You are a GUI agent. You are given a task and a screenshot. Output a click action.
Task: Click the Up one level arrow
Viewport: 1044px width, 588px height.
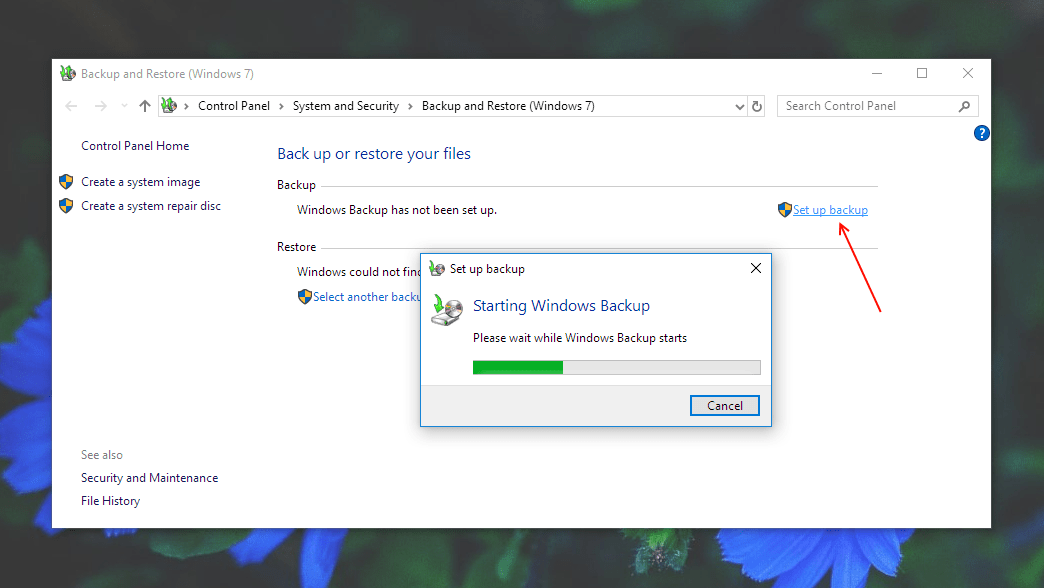(x=144, y=105)
